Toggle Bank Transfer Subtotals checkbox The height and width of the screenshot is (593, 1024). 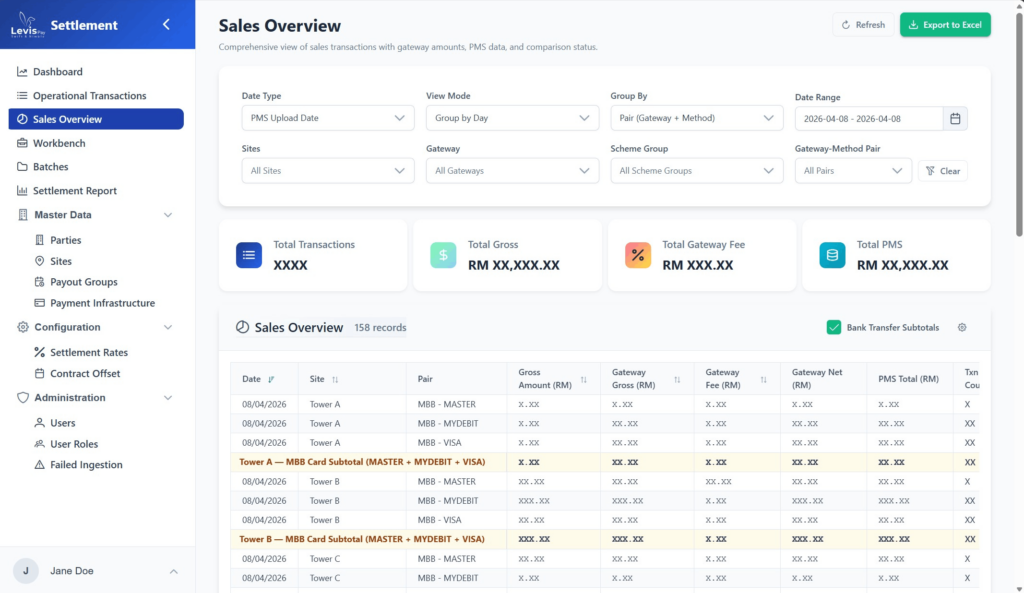tap(834, 327)
